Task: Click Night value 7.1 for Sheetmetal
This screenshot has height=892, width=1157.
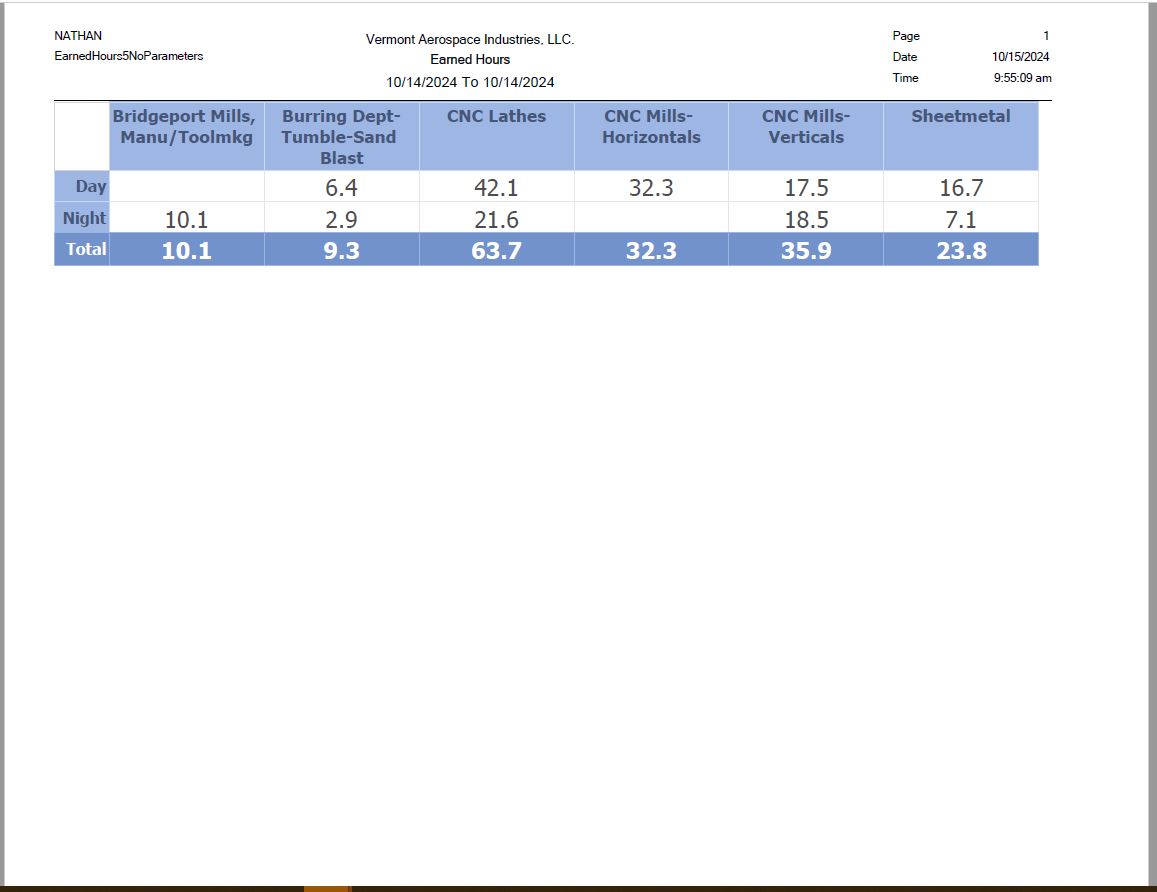Action: click(961, 219)
